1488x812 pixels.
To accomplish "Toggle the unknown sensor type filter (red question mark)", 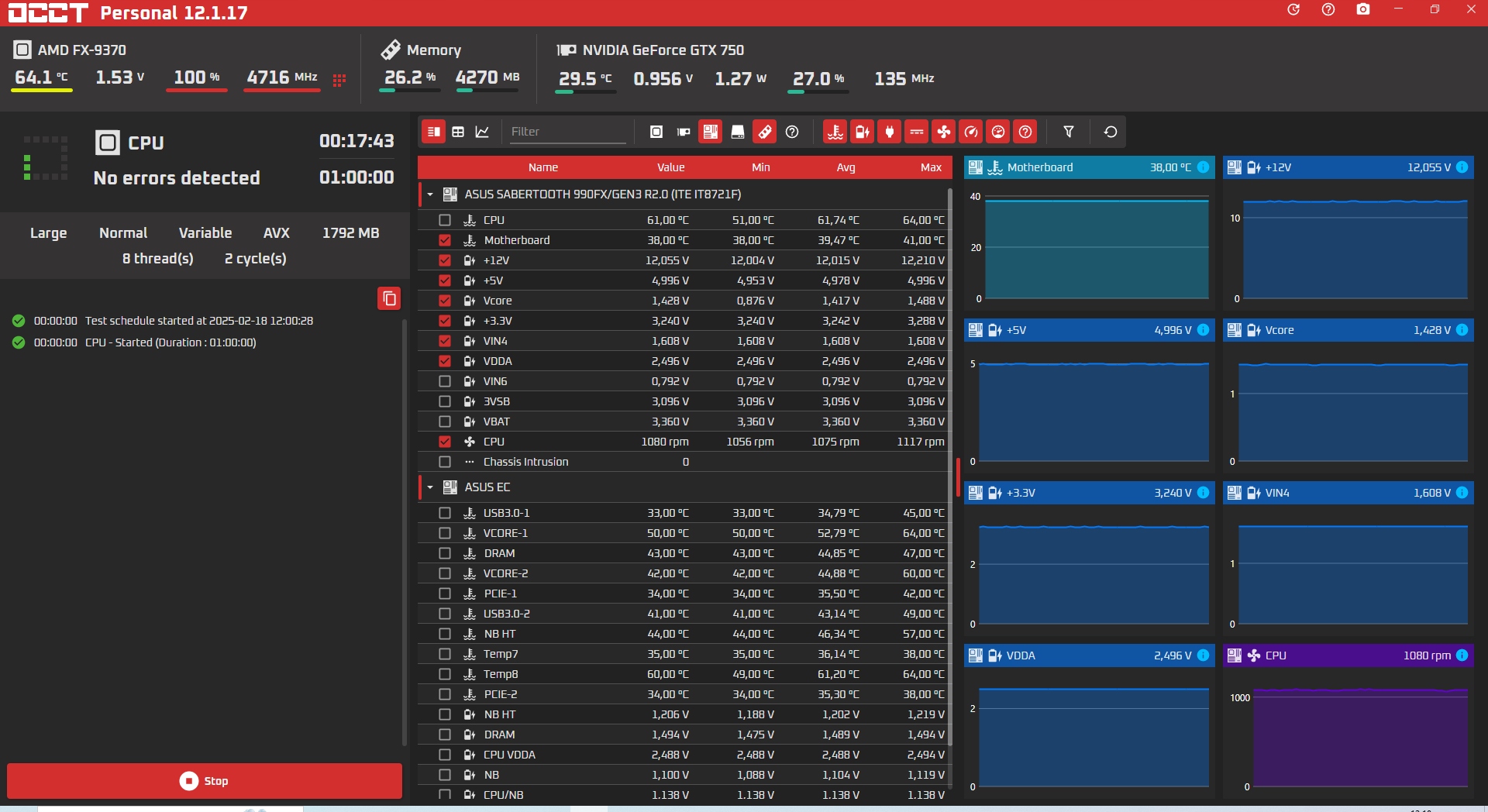I will pyautogui.click(x=1025, y=132).
